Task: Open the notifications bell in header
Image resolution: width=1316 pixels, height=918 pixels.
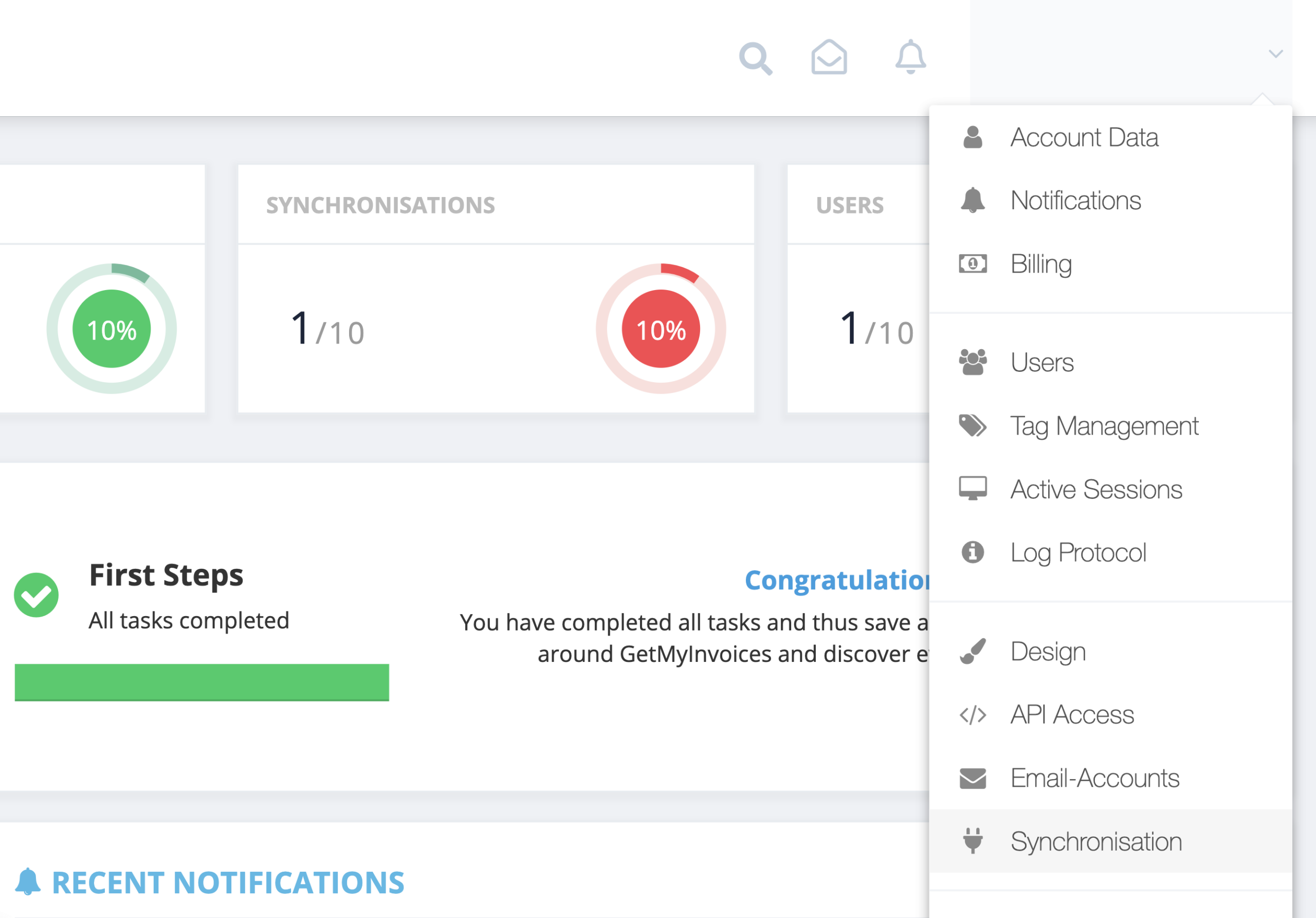Action: click(x=910, y=57)
